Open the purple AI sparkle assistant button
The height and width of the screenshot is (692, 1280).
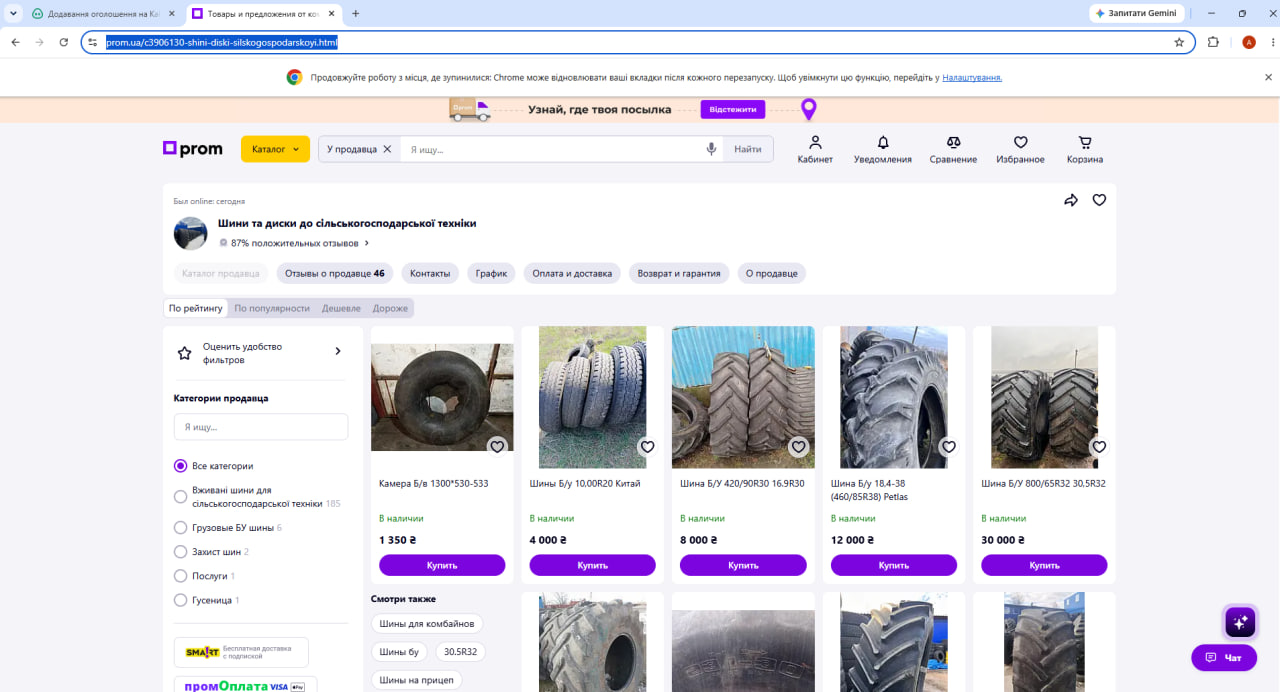(1240, 622)
